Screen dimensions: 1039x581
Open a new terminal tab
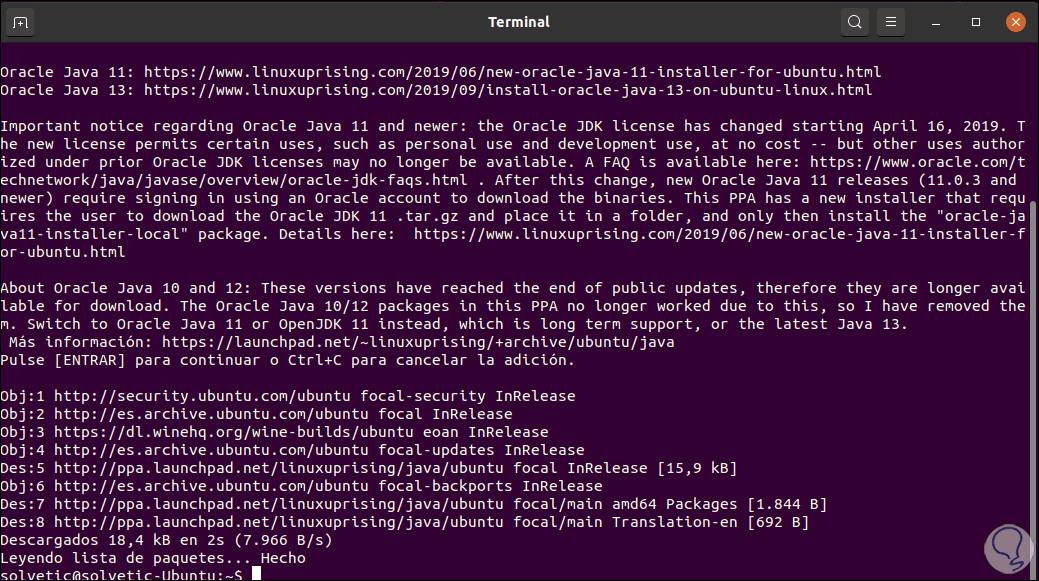(x=22, y=22)
